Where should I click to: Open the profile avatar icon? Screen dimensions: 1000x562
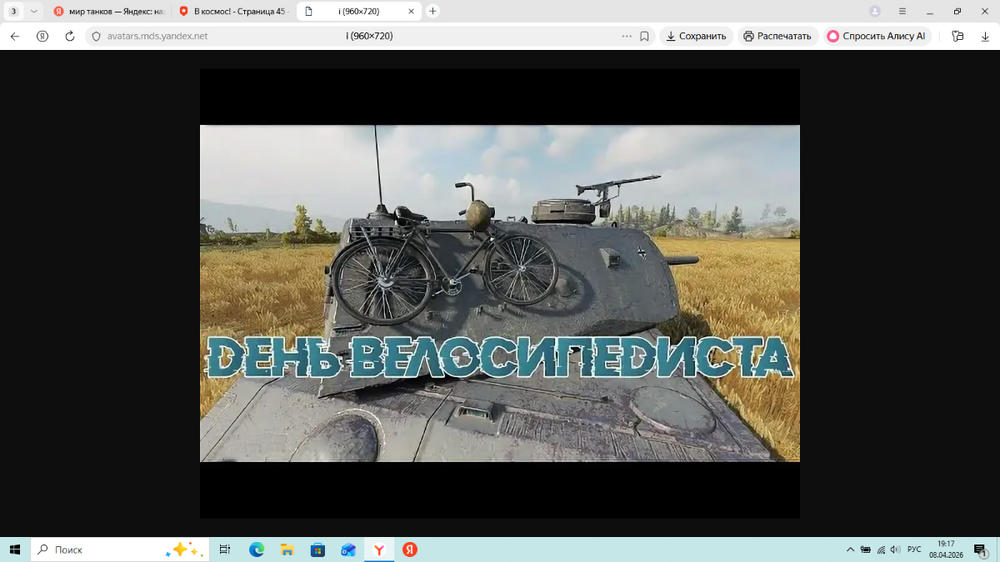[875, 11]
